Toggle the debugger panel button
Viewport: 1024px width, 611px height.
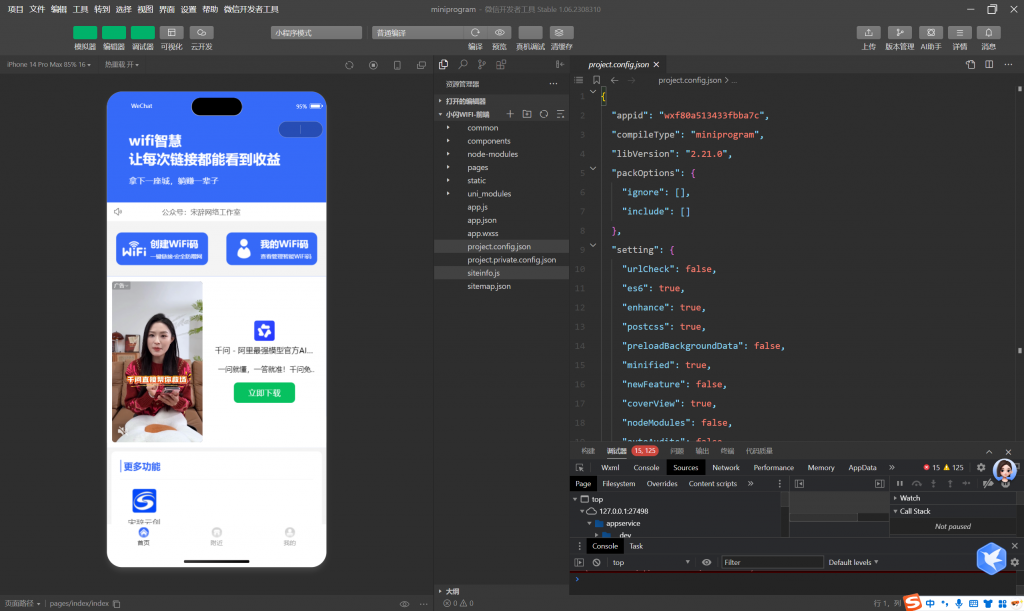pos(143,33)
